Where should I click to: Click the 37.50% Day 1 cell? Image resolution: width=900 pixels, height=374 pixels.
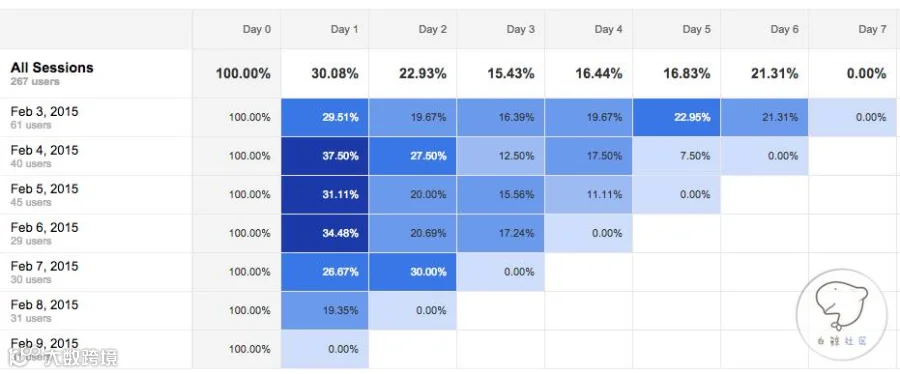325,156
